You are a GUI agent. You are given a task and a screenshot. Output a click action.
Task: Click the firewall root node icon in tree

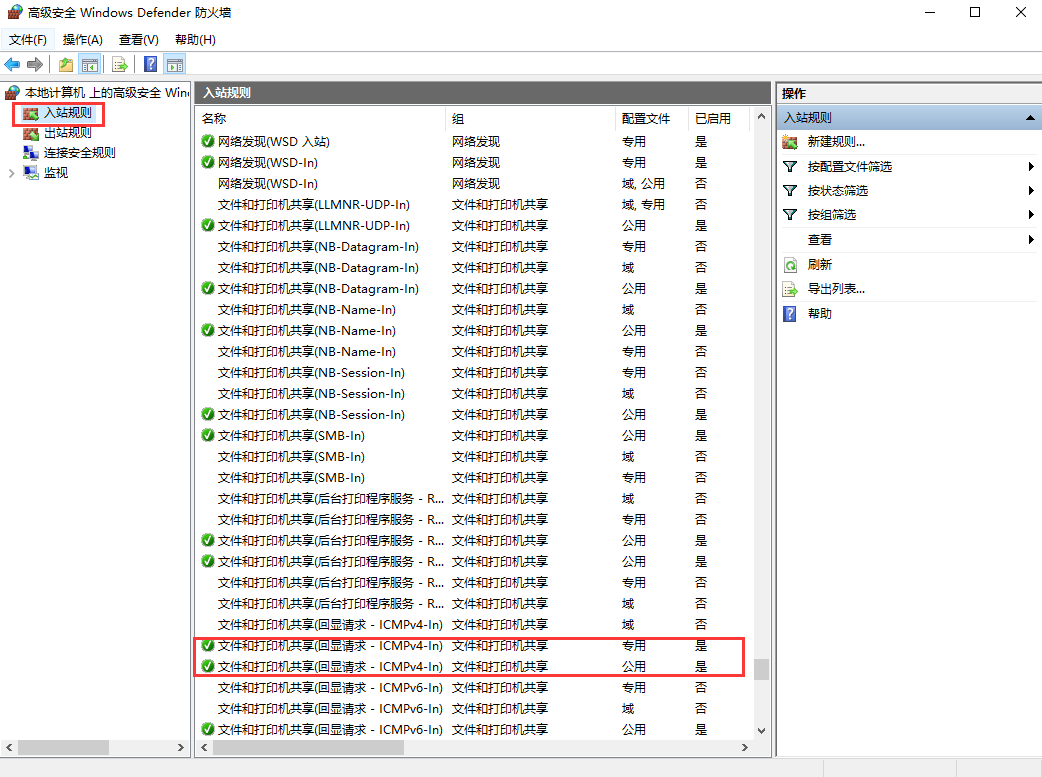[13, 92]
